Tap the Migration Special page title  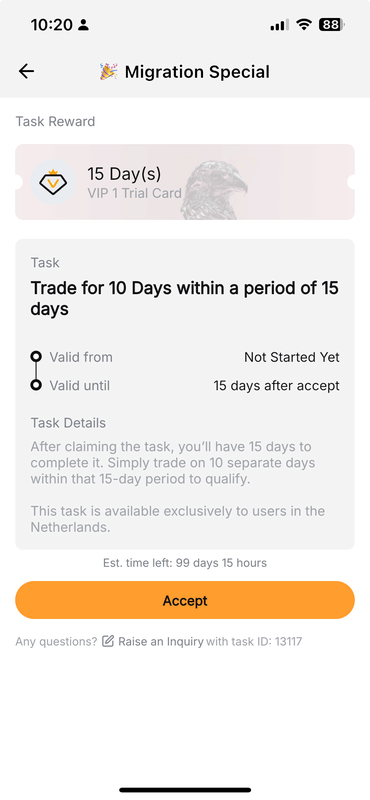tap(197, 72)
